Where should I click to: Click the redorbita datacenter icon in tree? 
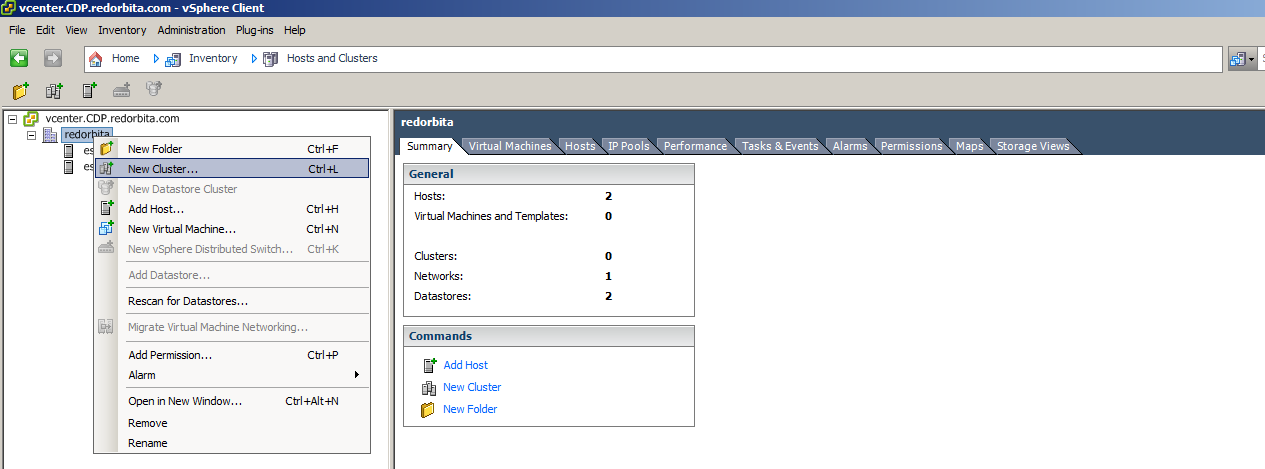[50, 135]
